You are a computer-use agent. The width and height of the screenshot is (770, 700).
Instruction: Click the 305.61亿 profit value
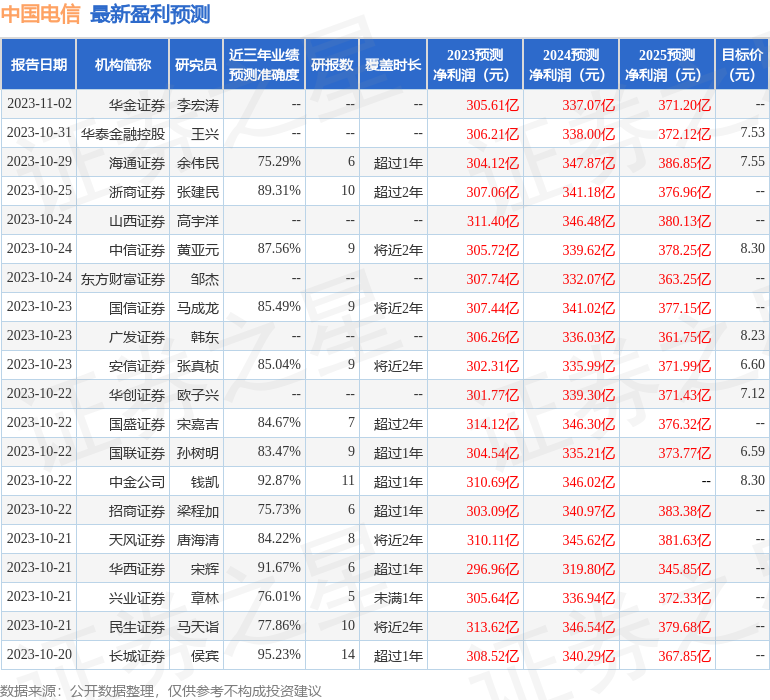(493, 105)
